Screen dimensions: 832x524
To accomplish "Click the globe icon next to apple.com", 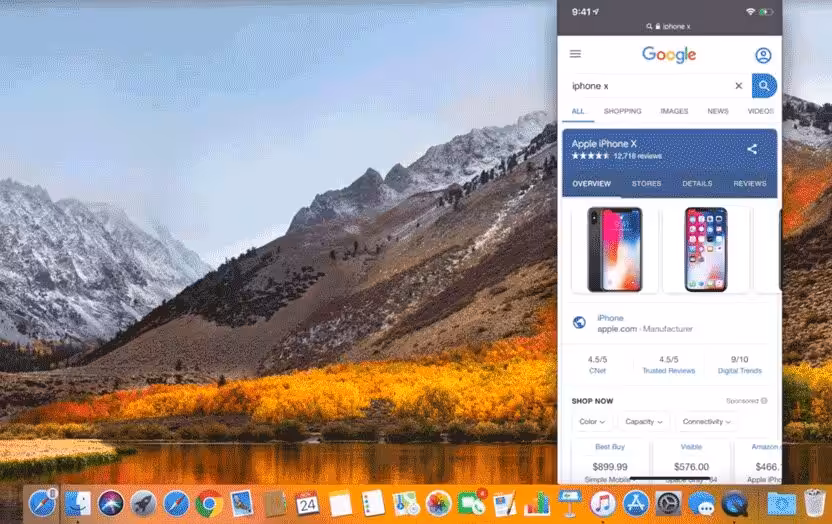I will (x=579, y=322).
